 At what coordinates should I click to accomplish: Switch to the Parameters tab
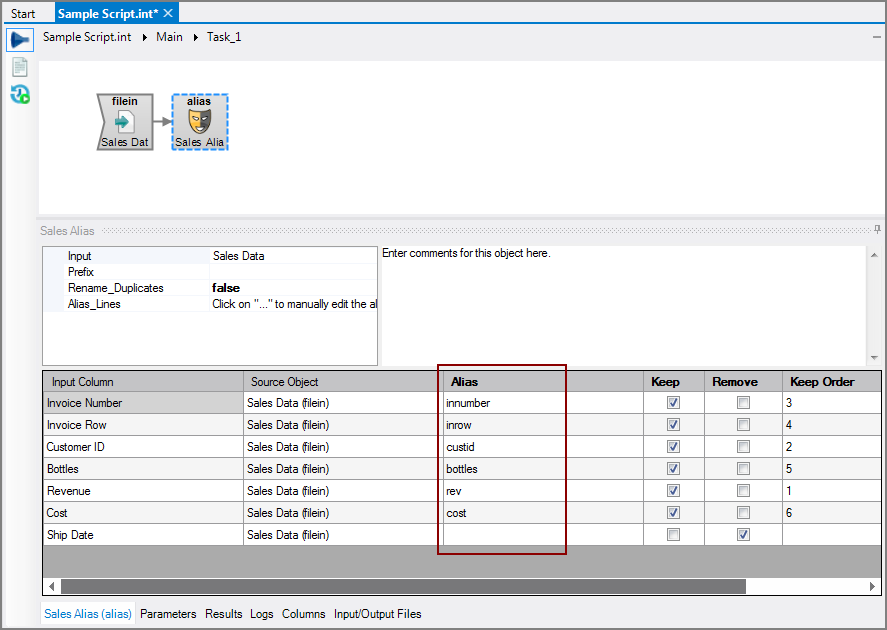168,614
